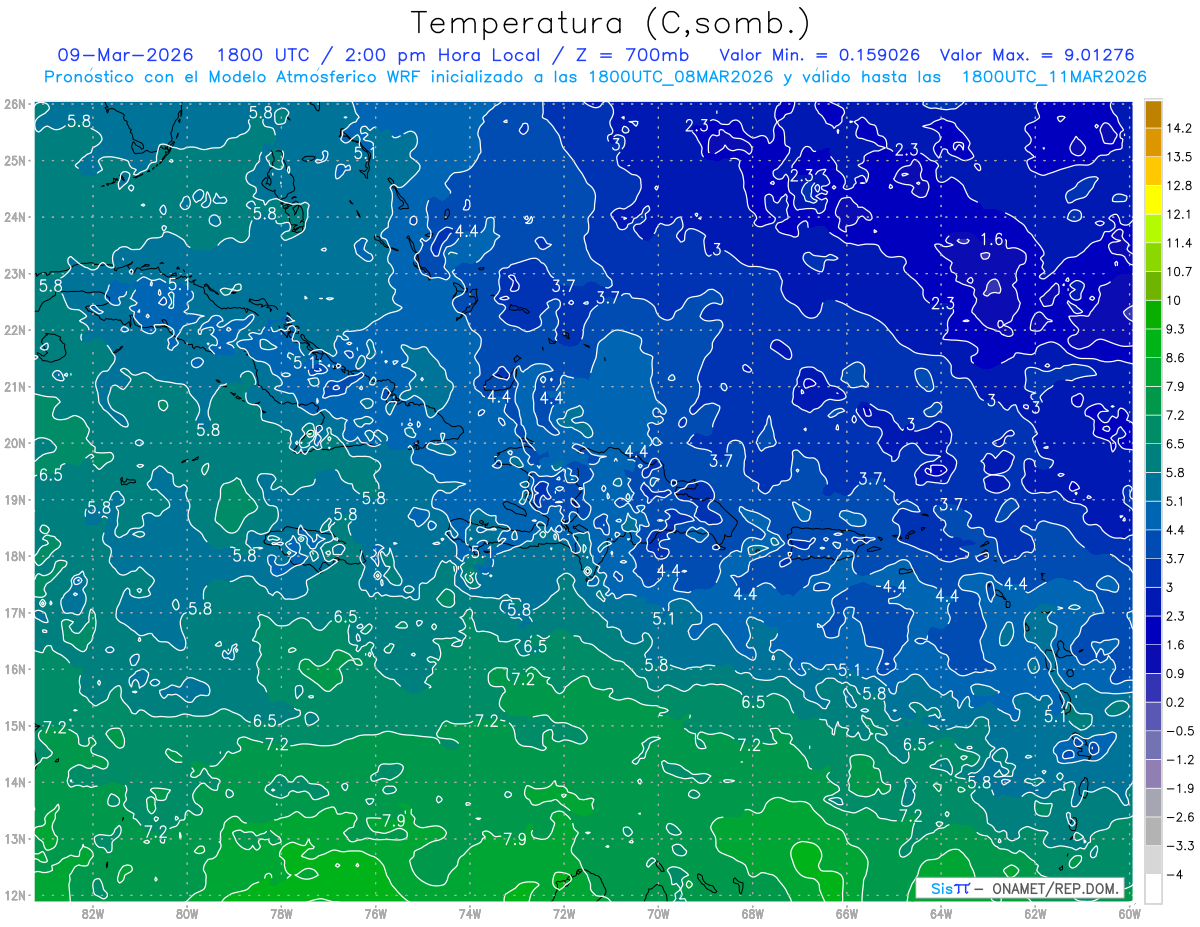Click the '15N' latitude axis label
The width and height of the screenshot is (1200, 927).
[14, 725]
